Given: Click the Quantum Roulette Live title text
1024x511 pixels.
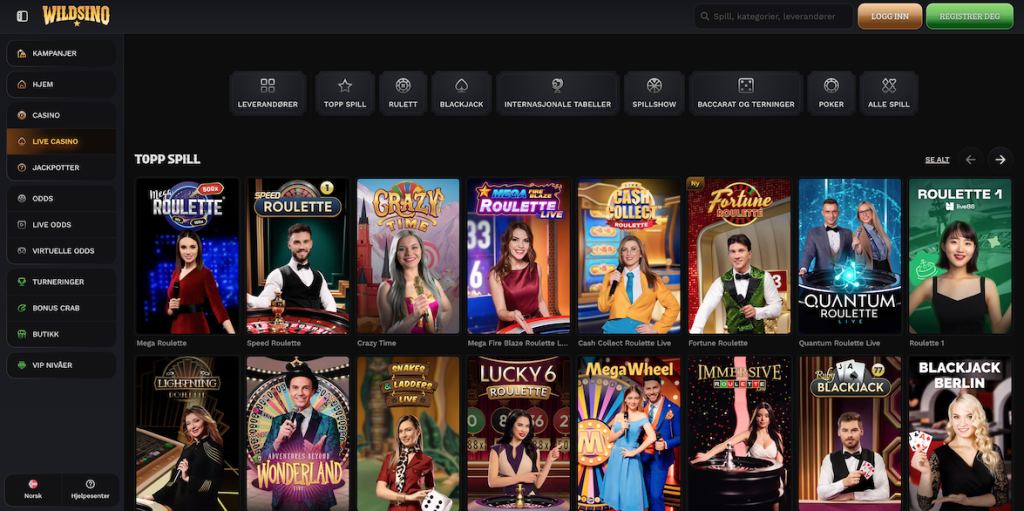Looking at the screenshot, I should point(839,343).
